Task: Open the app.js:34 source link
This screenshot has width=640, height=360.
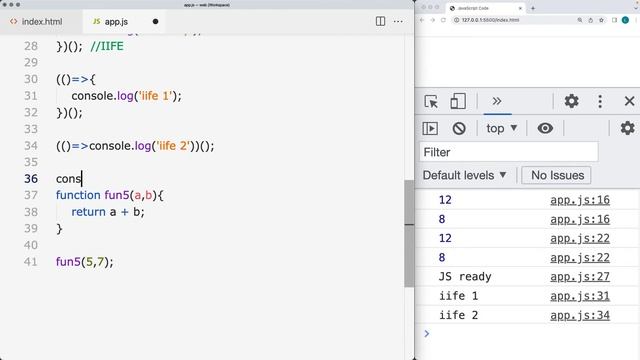Action: coord(580,315)
